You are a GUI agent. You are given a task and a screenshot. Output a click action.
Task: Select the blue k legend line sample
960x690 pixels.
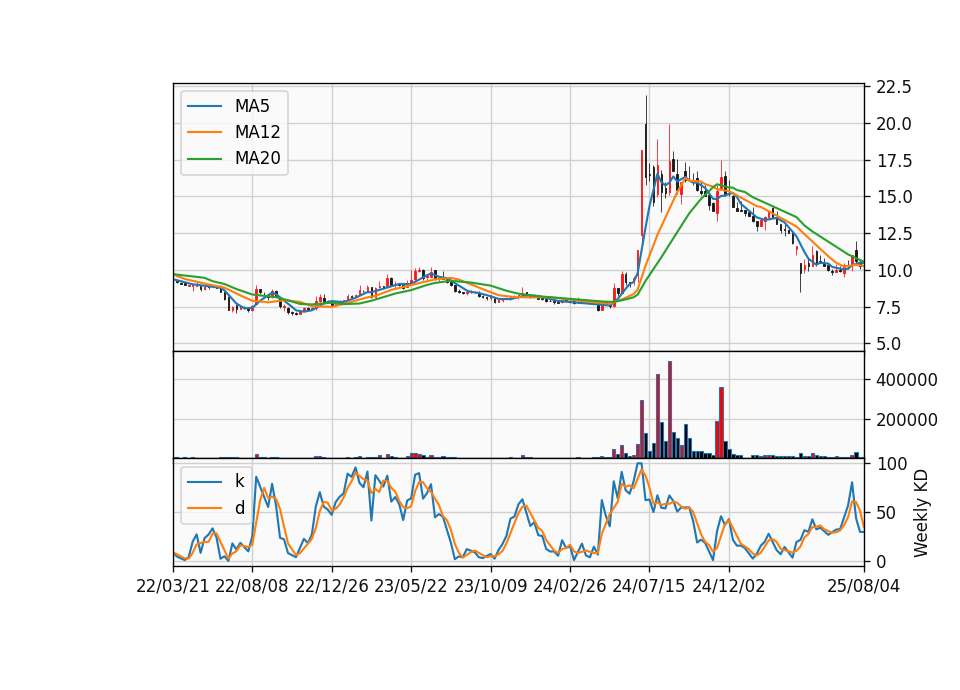(x=204, y=482)
